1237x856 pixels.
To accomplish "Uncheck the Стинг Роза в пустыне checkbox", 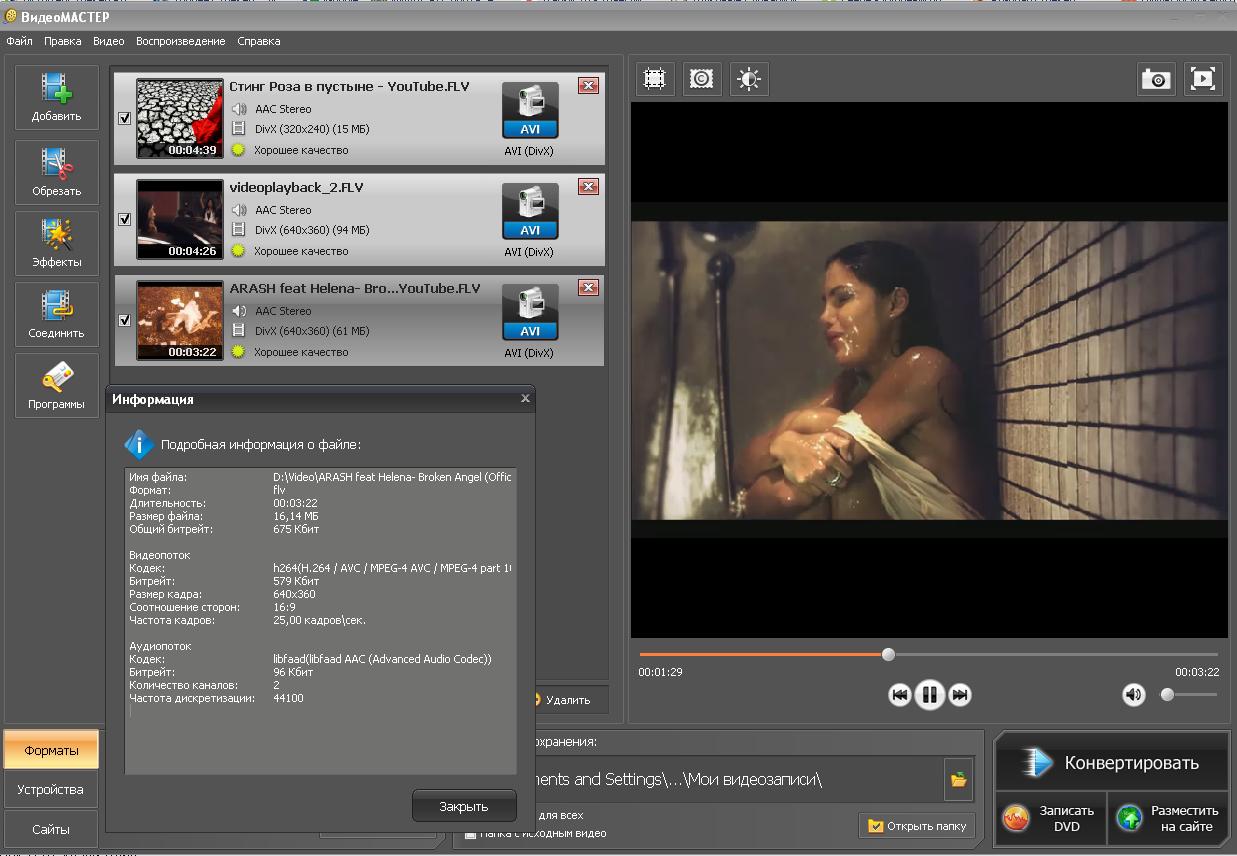I will pyautogui.click(x=125, y=118).
